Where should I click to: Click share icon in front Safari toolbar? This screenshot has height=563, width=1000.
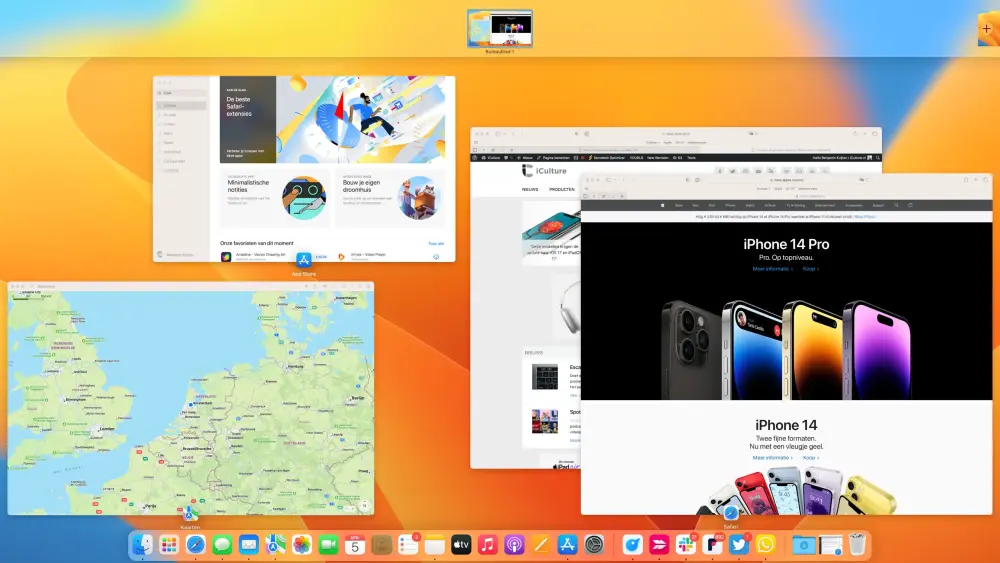[x=965, y=180]
